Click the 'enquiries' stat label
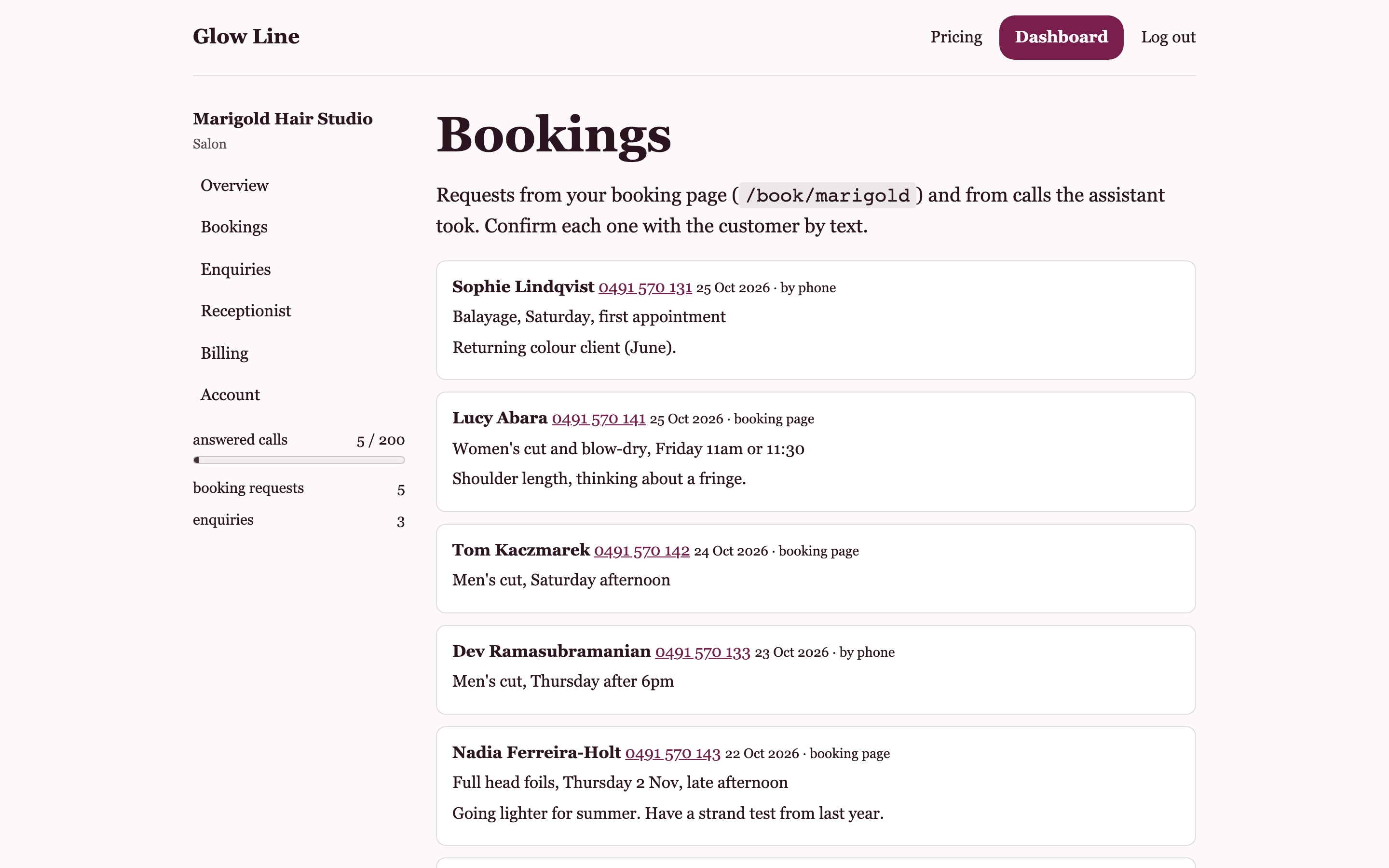The height and width of the screenshot is (868, 1389). pyautogui.click(x=223, y=520)
